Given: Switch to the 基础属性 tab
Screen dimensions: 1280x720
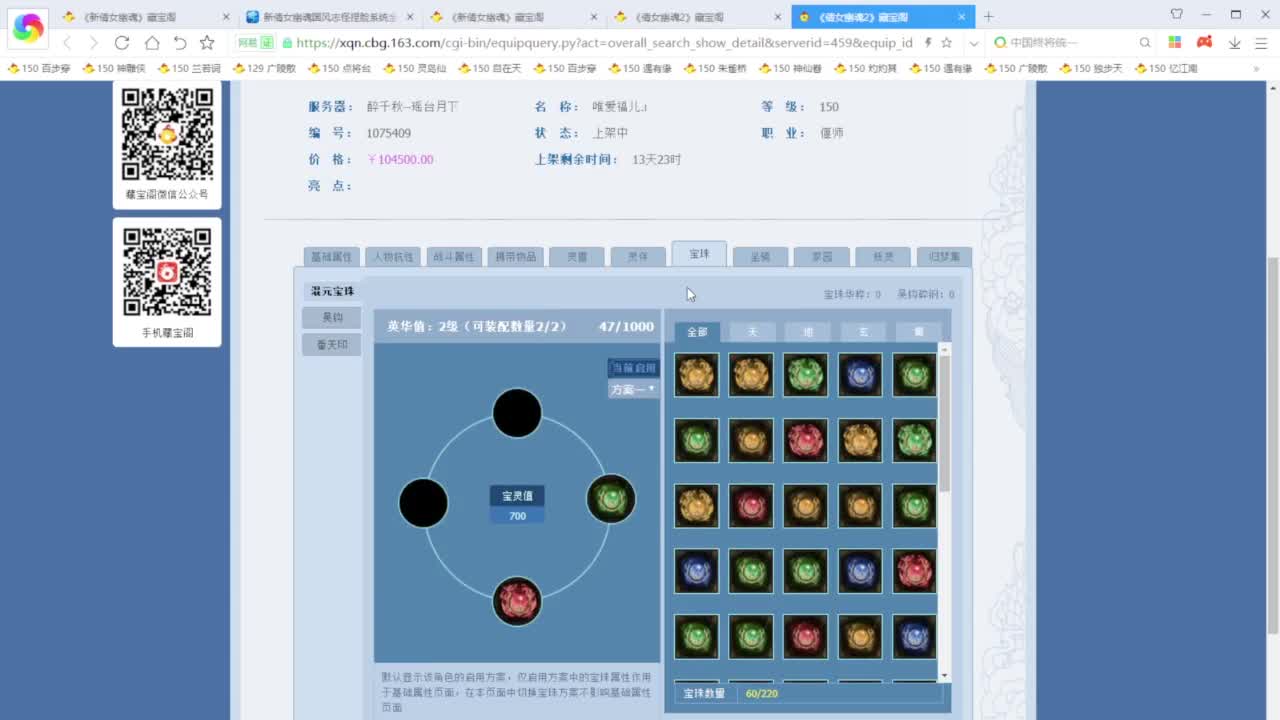Looking at the screenshot, I should point(331,256).
